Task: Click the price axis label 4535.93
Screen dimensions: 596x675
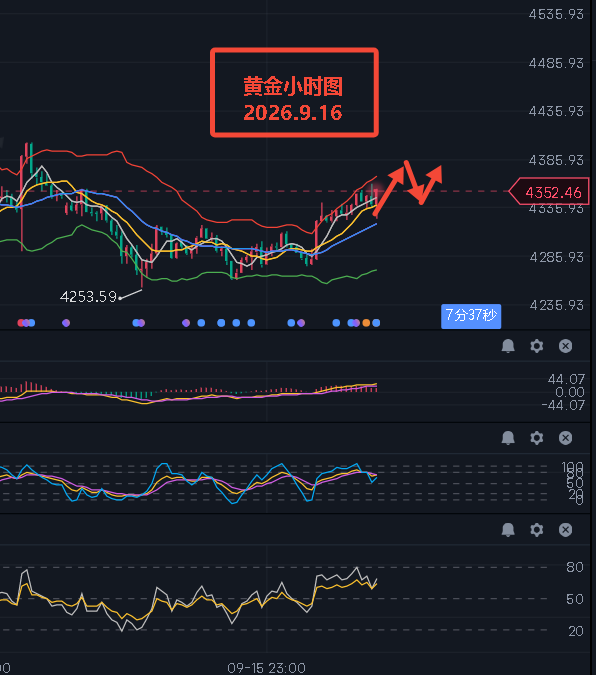Action: click(x=556, y=15)
